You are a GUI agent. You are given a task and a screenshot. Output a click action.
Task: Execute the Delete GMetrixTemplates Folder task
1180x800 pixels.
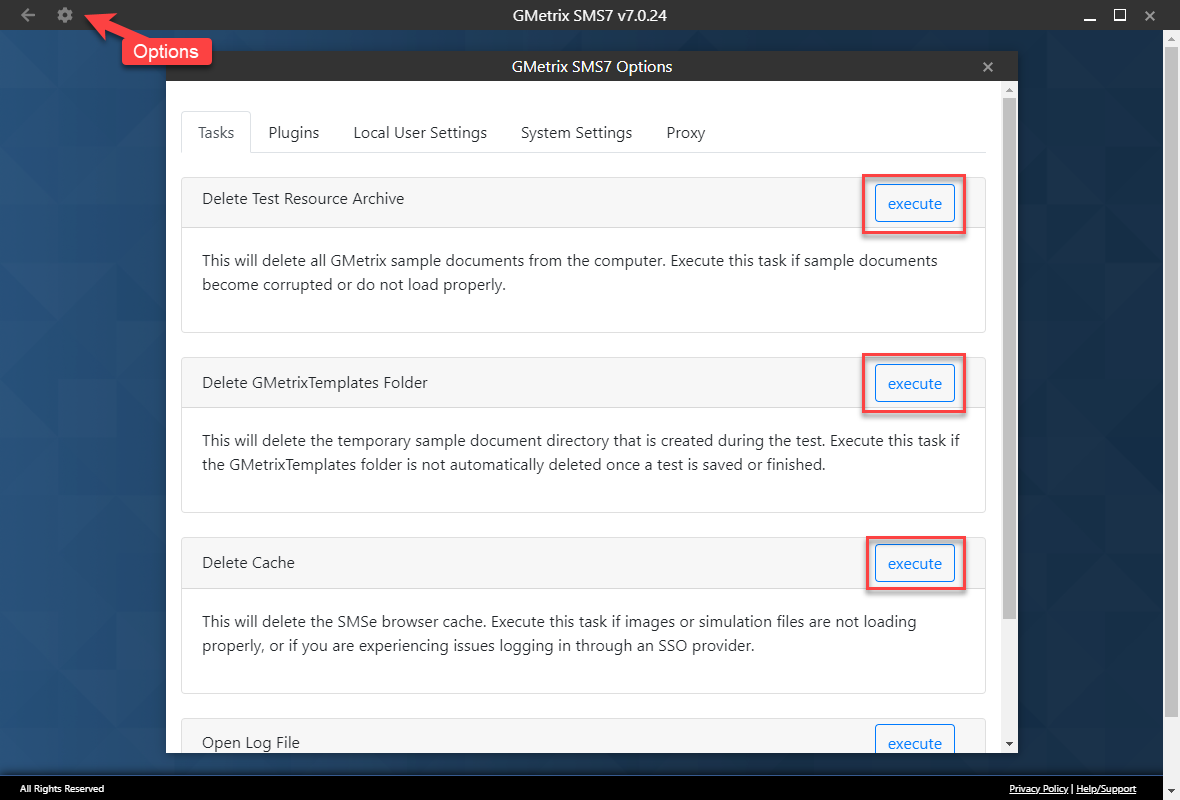point(913,383)
